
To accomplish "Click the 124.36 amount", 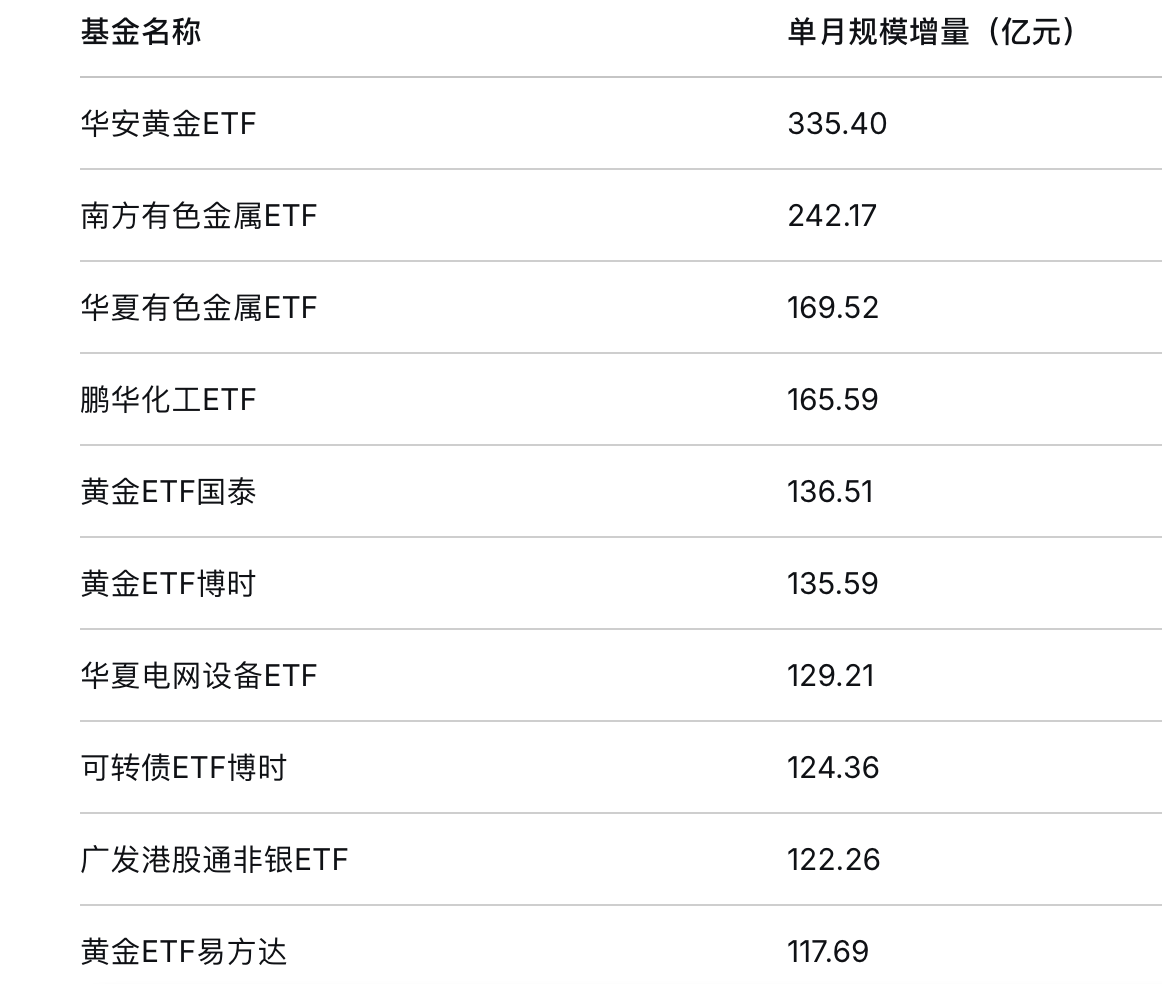I will (x=833, y=768).
